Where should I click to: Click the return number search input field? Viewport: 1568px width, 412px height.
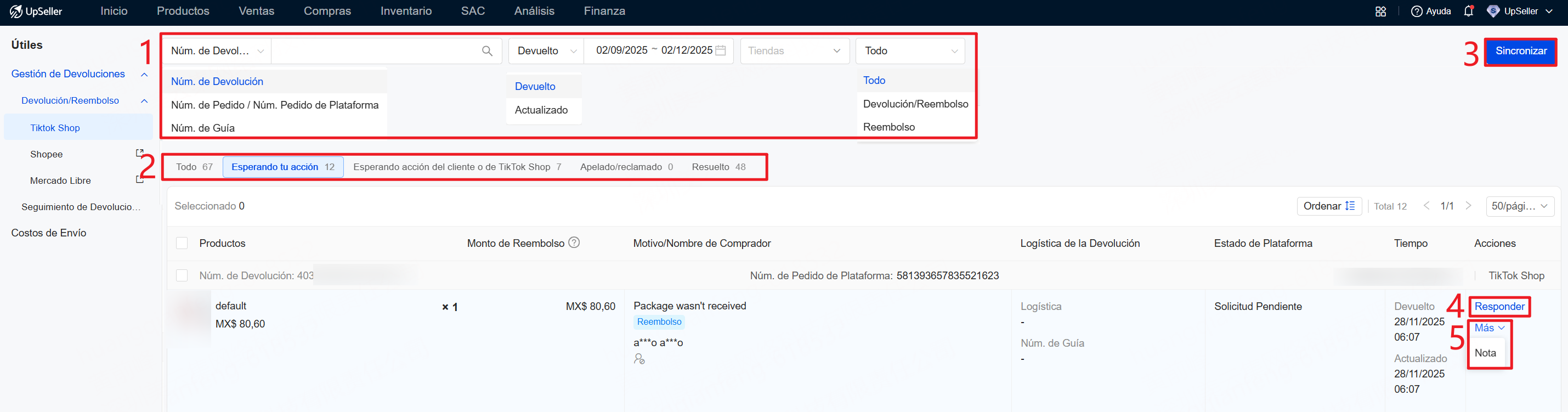[375, 51]
